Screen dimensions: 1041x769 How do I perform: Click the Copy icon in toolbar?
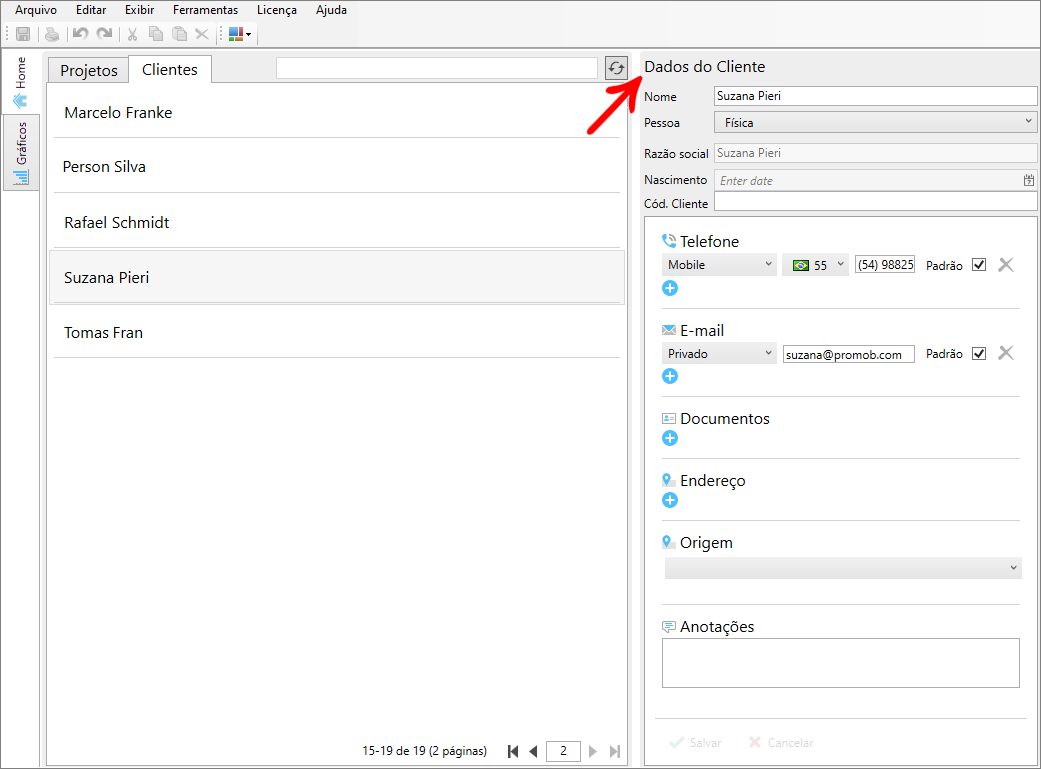(156, 34)
